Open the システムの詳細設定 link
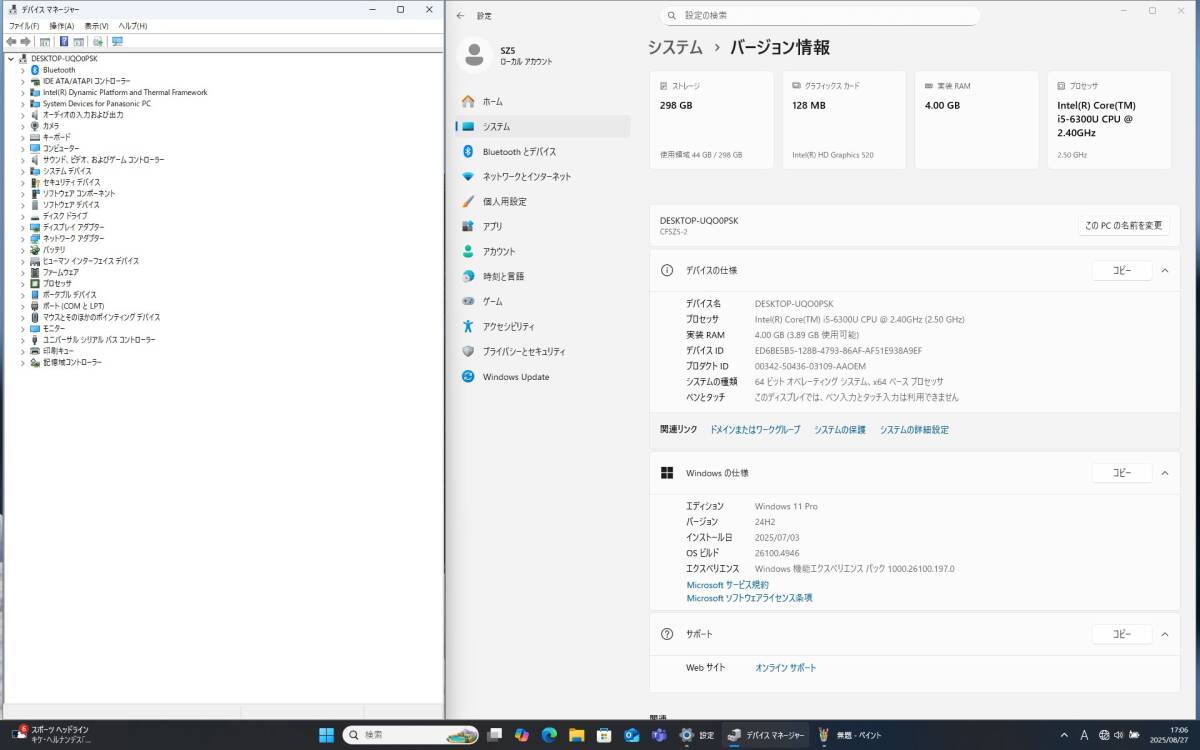This screenshot has height=750, width=1200. pyautogui.click(x=914, y=430)
